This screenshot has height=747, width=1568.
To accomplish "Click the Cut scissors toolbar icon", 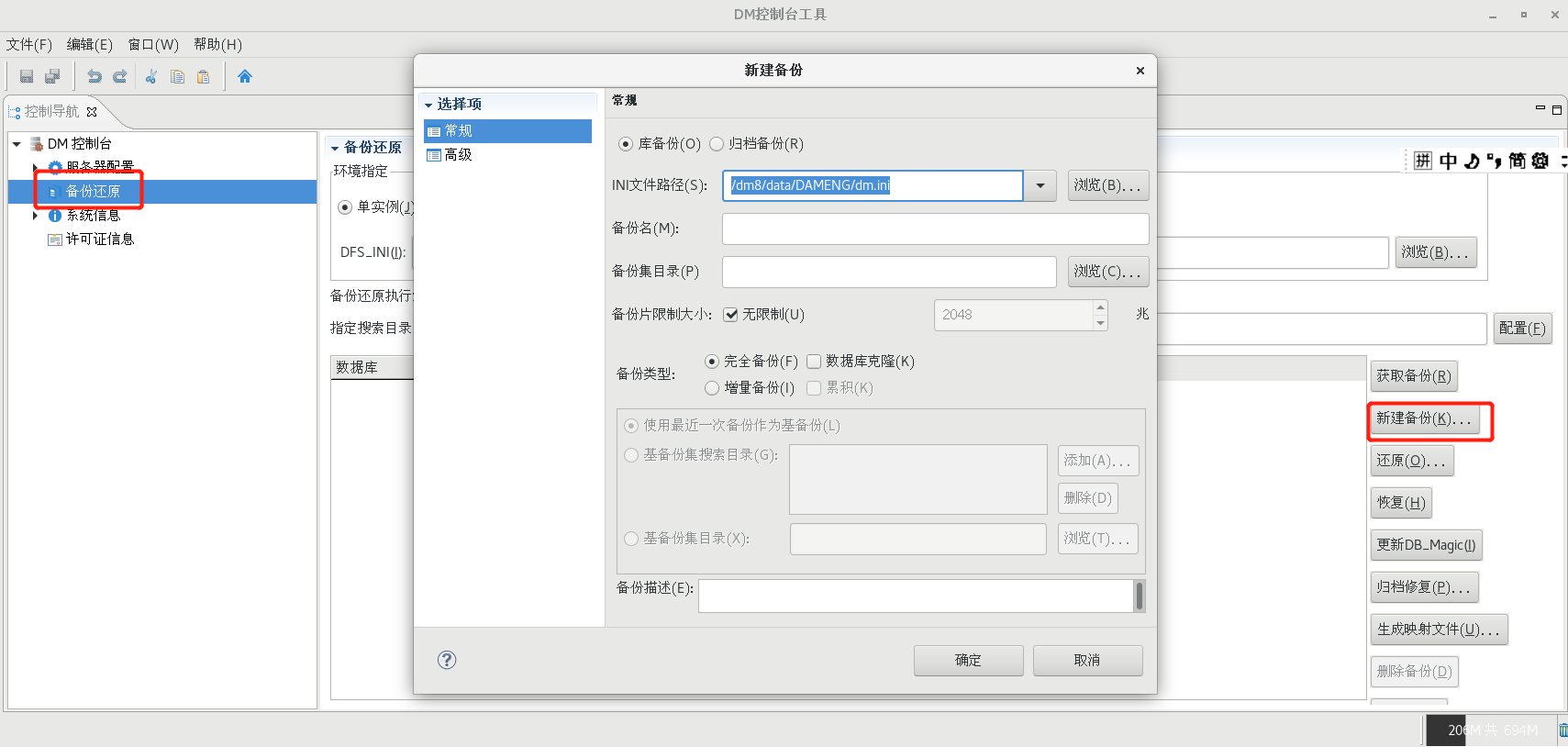I will coord(151,76).
